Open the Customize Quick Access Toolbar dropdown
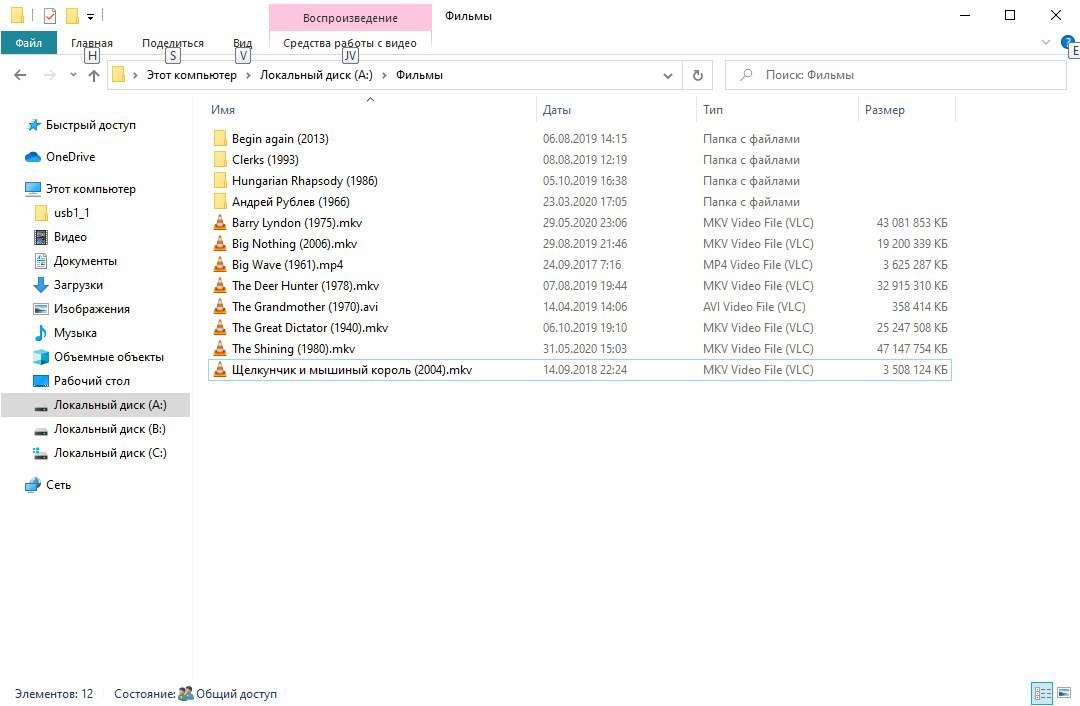 coord(90,16)
